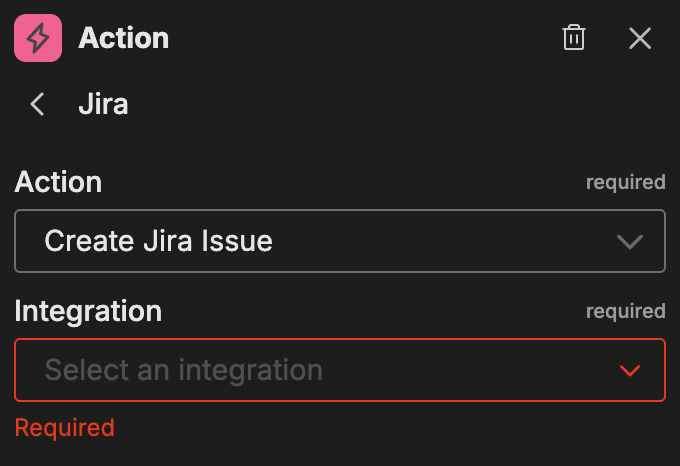Go back using the left chevron arrow

coord(38,104)
